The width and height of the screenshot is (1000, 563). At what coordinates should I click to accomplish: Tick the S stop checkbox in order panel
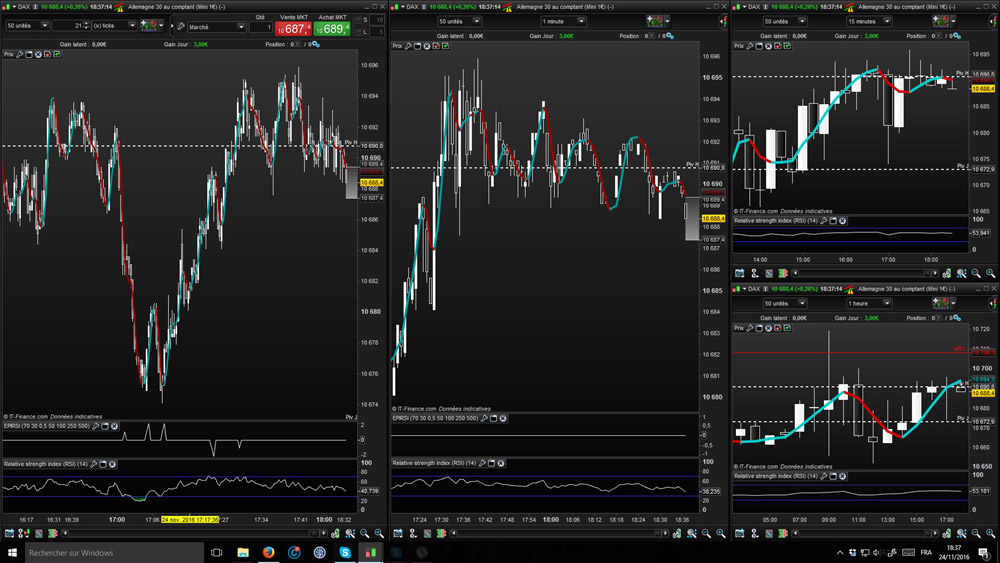(x=357, y=20)
